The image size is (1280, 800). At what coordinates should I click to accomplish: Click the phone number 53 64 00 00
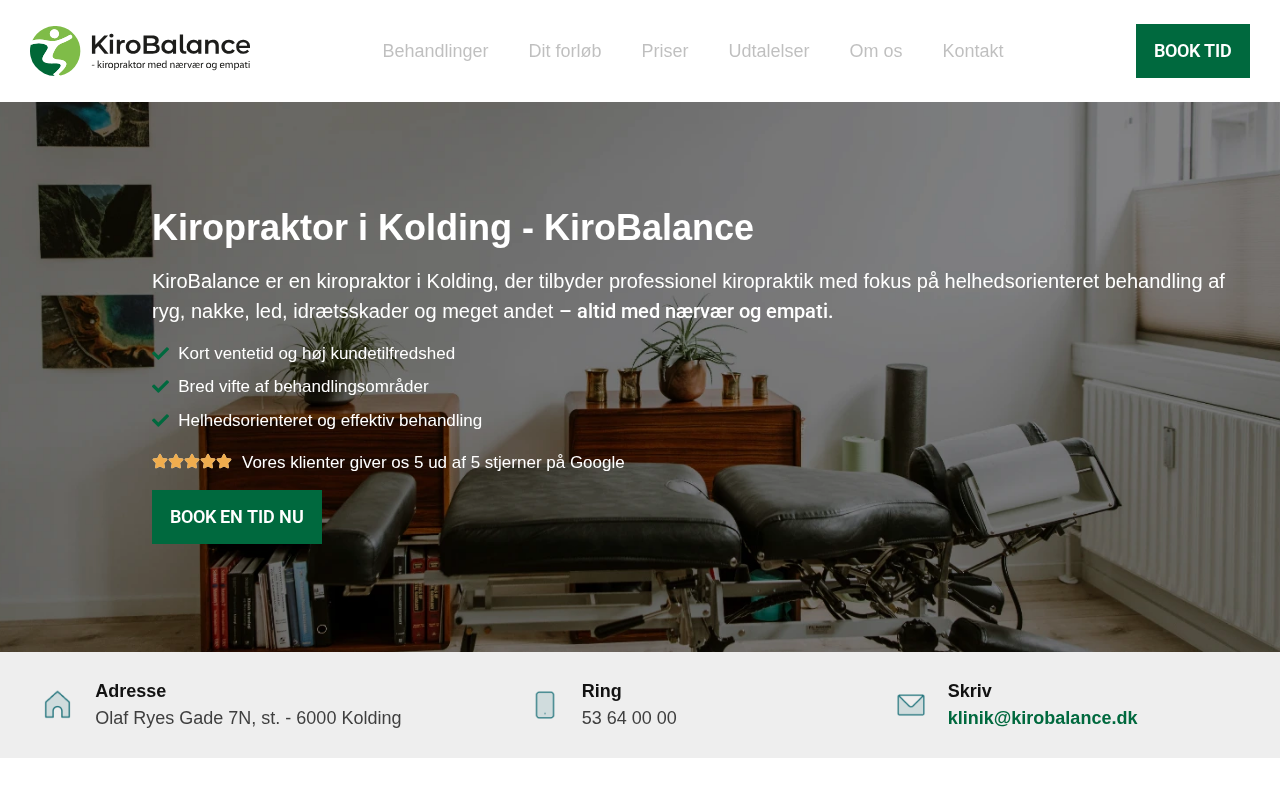(x=629, y=718)
